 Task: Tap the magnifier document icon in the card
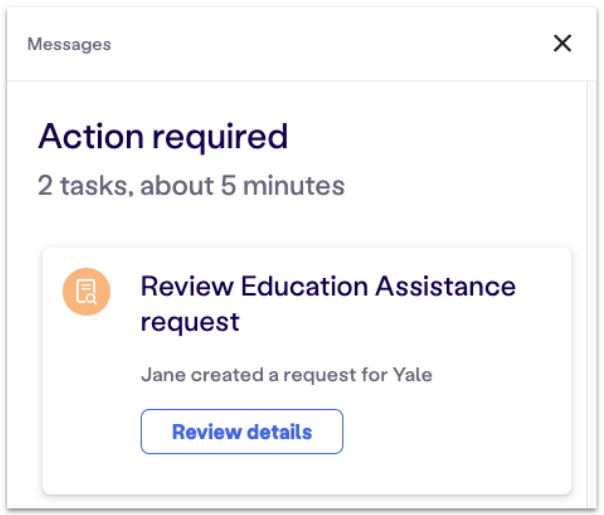[x=86, y=292]
